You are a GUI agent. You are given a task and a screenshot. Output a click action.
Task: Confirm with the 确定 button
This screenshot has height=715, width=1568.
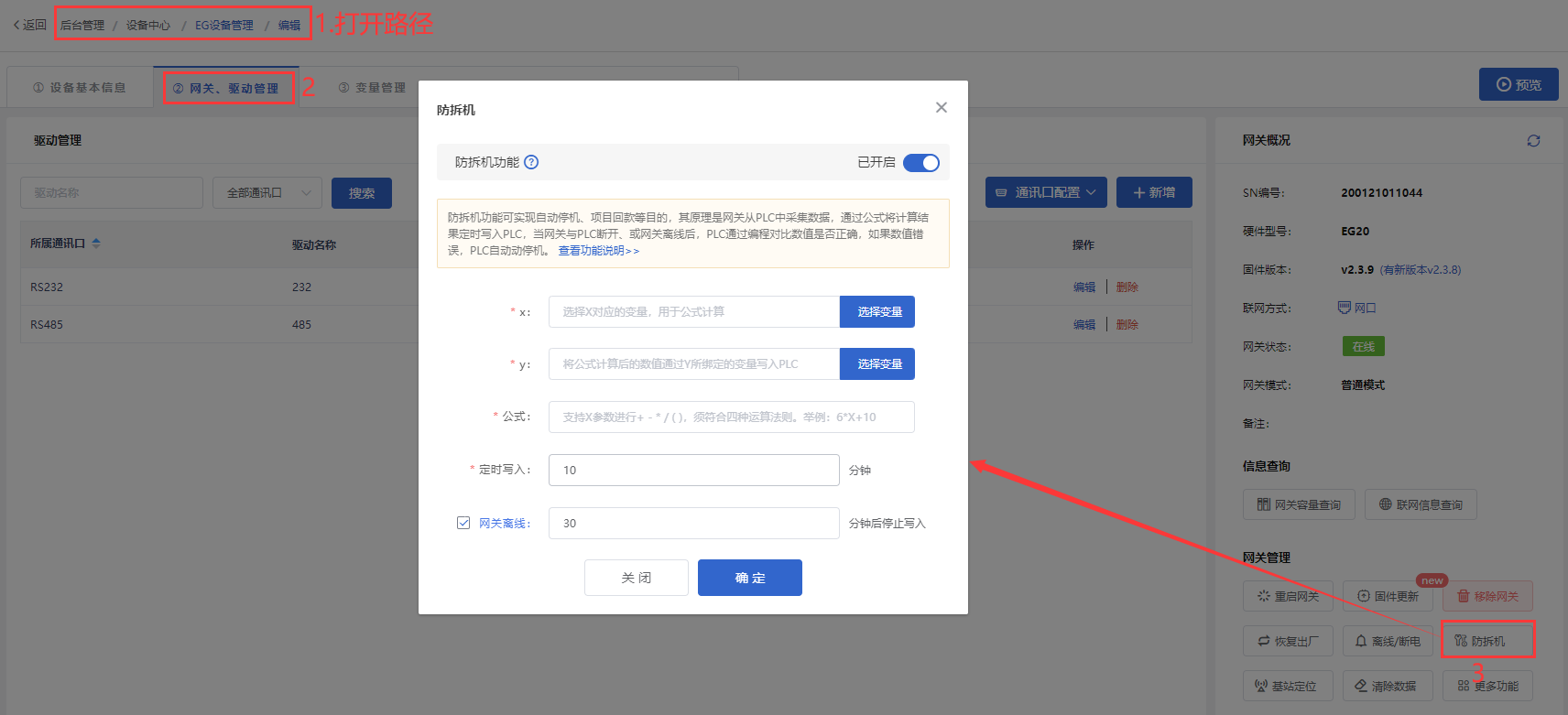750,578
